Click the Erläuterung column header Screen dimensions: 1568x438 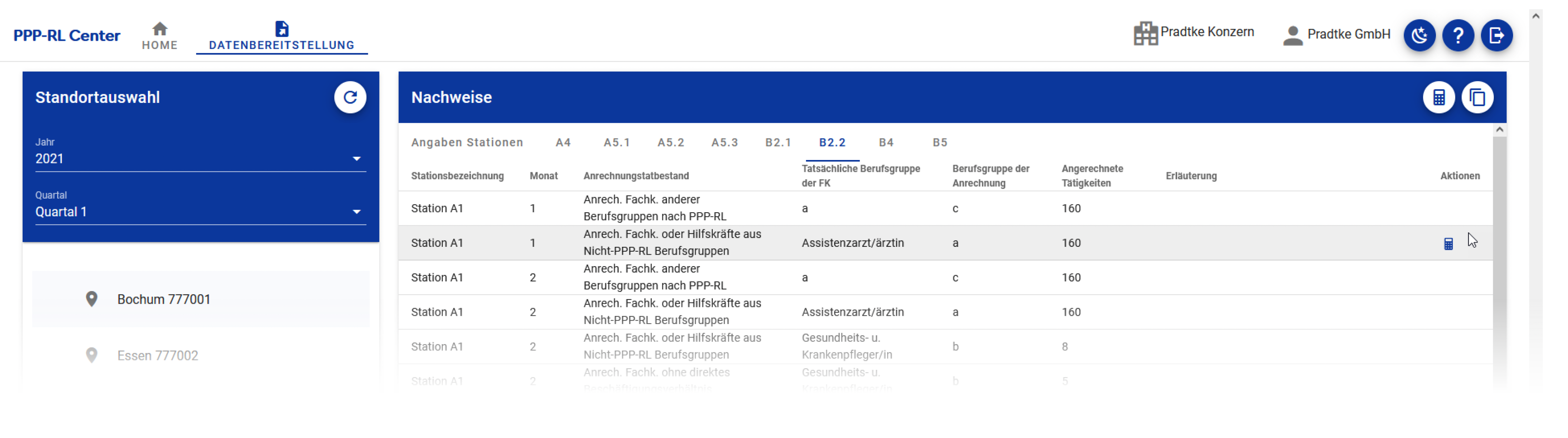coord(1190,176)
